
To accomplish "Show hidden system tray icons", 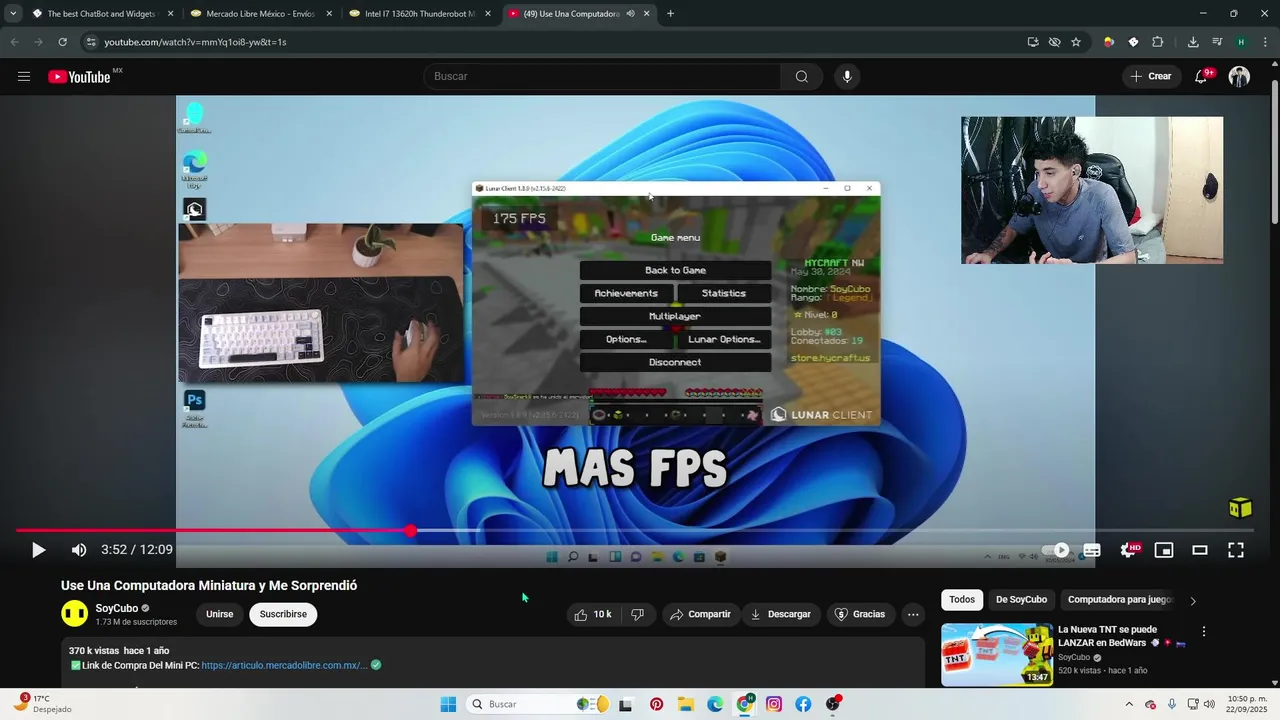I will pos(1130,704).
